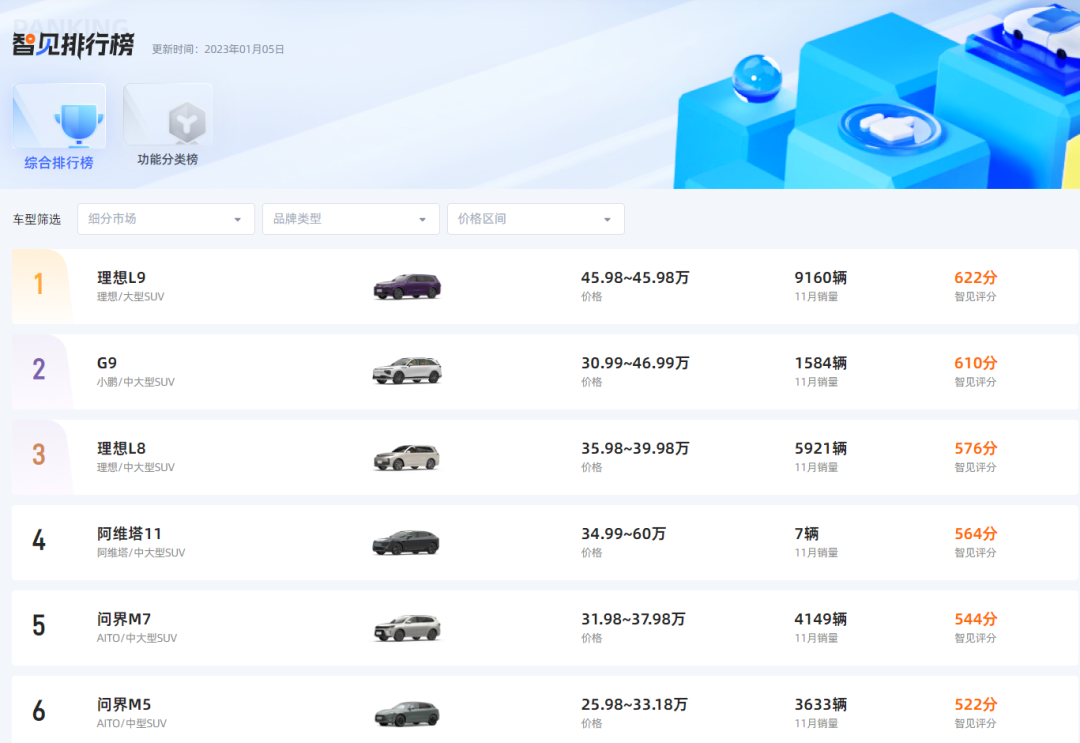
Task: Click the green 问界M5 car thumbnail
Action: [406, 714]
